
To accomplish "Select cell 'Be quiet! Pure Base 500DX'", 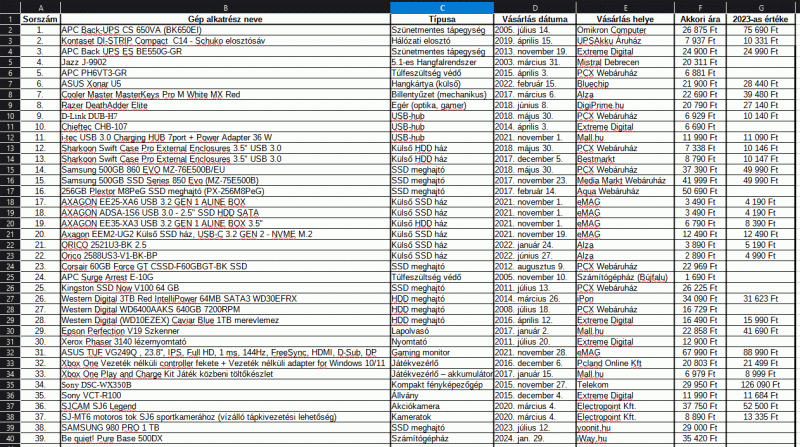I will 225,438.
